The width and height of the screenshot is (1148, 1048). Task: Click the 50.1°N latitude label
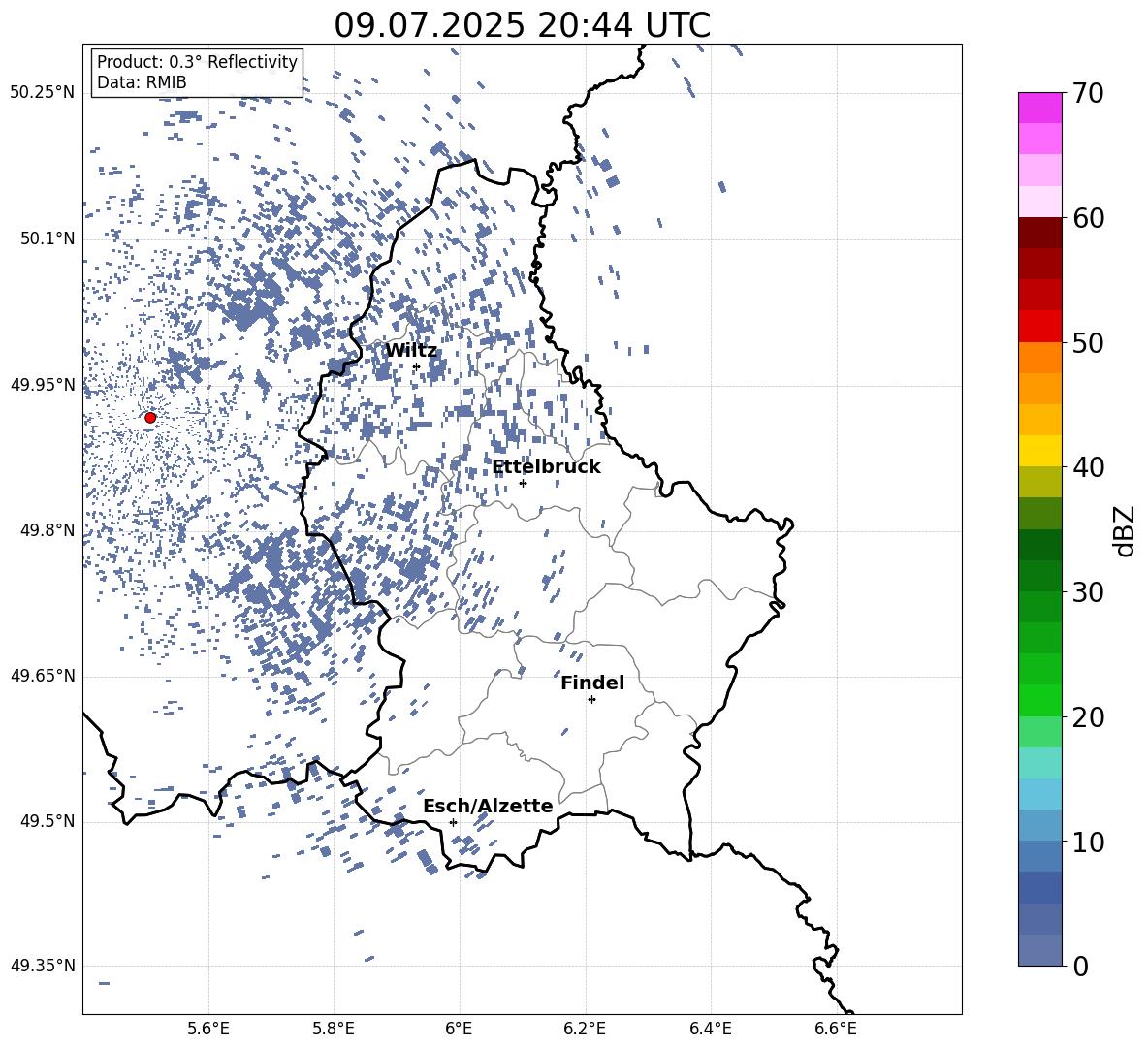click(47, 239)
